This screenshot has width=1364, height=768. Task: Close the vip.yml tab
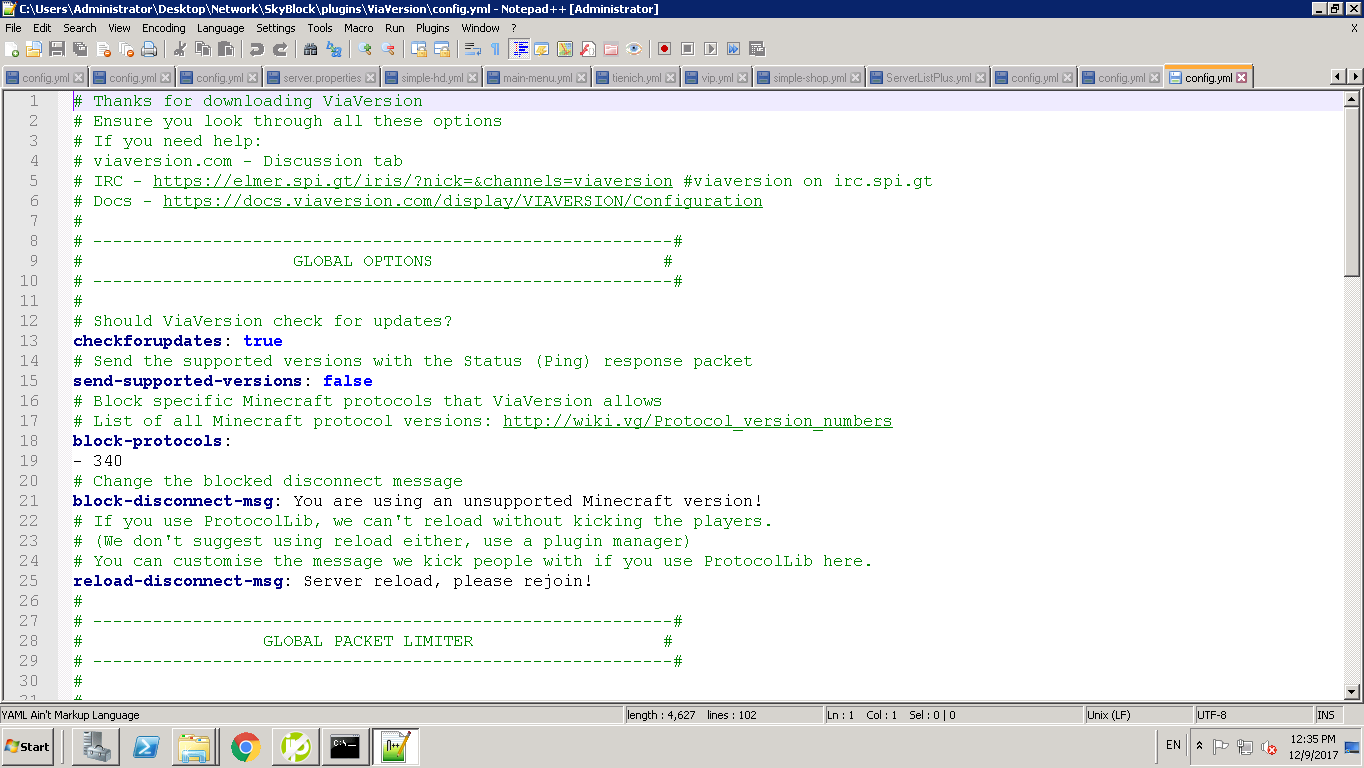coord(744,78)
